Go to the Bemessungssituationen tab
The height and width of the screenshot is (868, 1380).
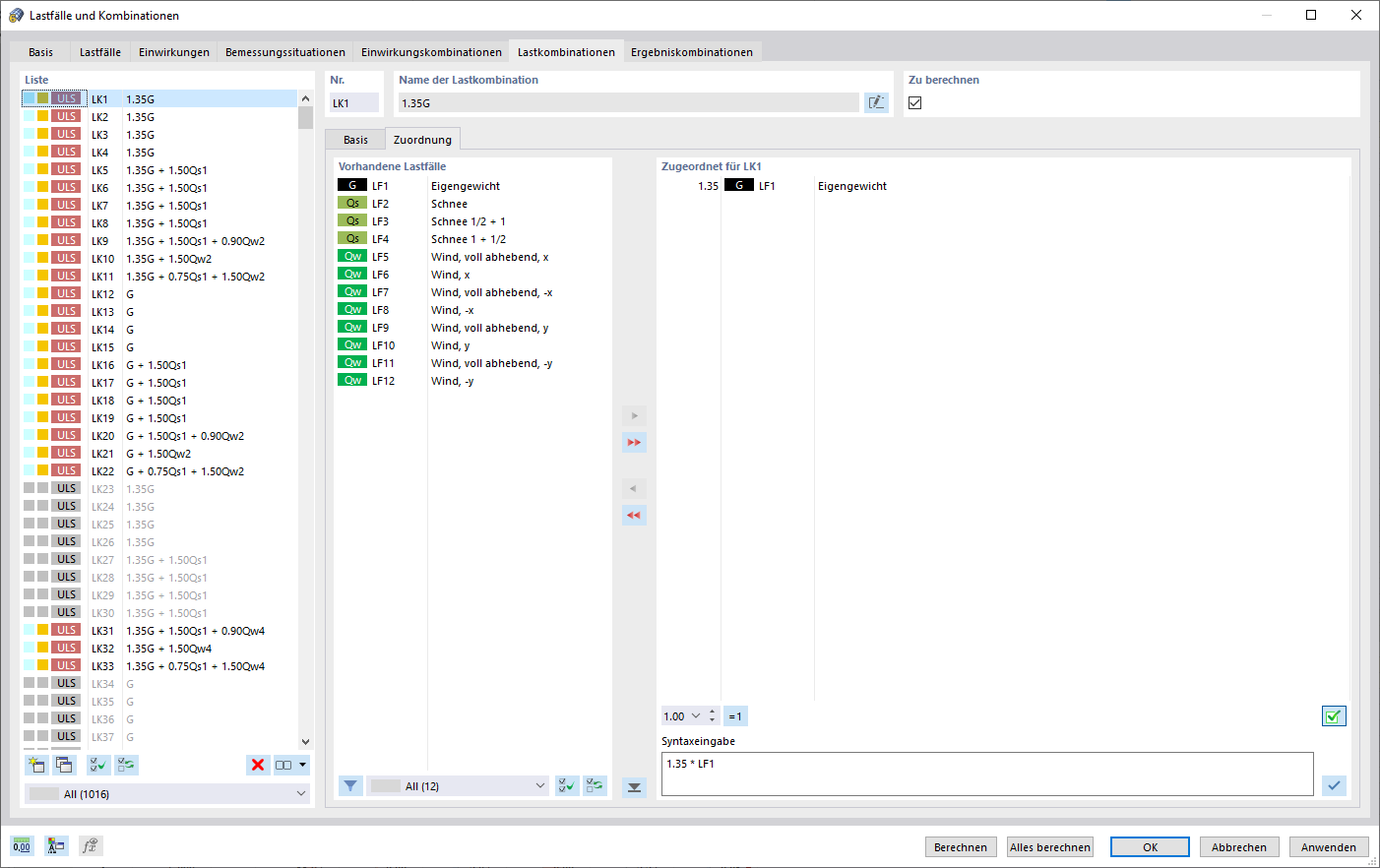(x=285, y=52)
